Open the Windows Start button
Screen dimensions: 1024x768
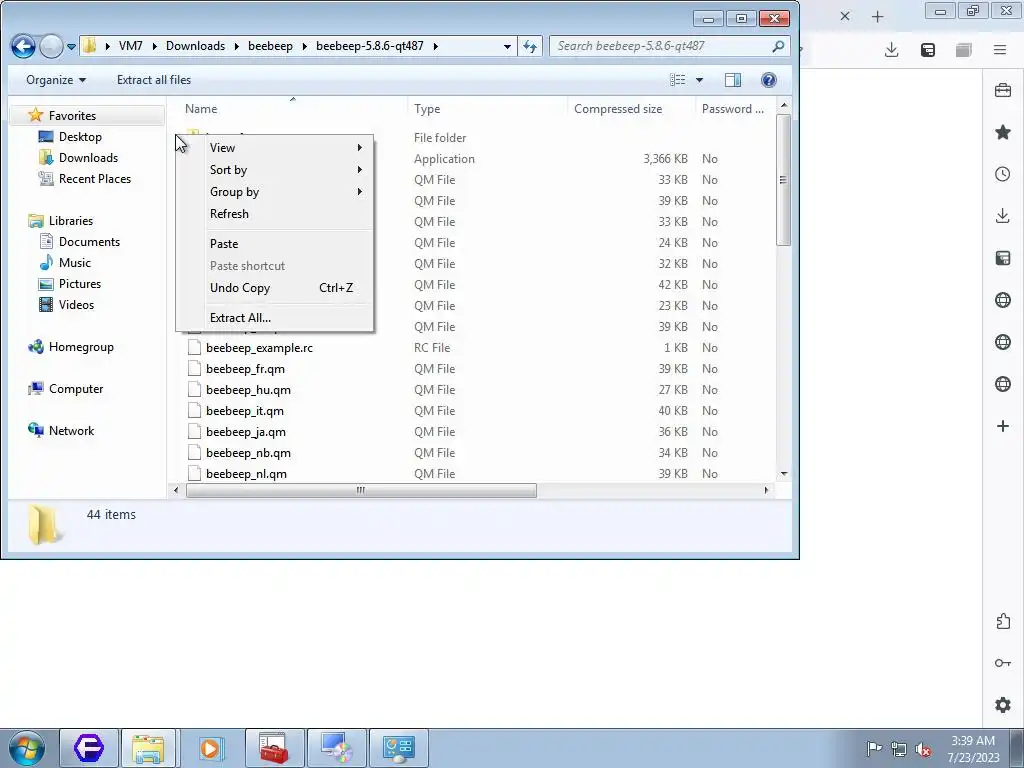[x=27, y=748]
